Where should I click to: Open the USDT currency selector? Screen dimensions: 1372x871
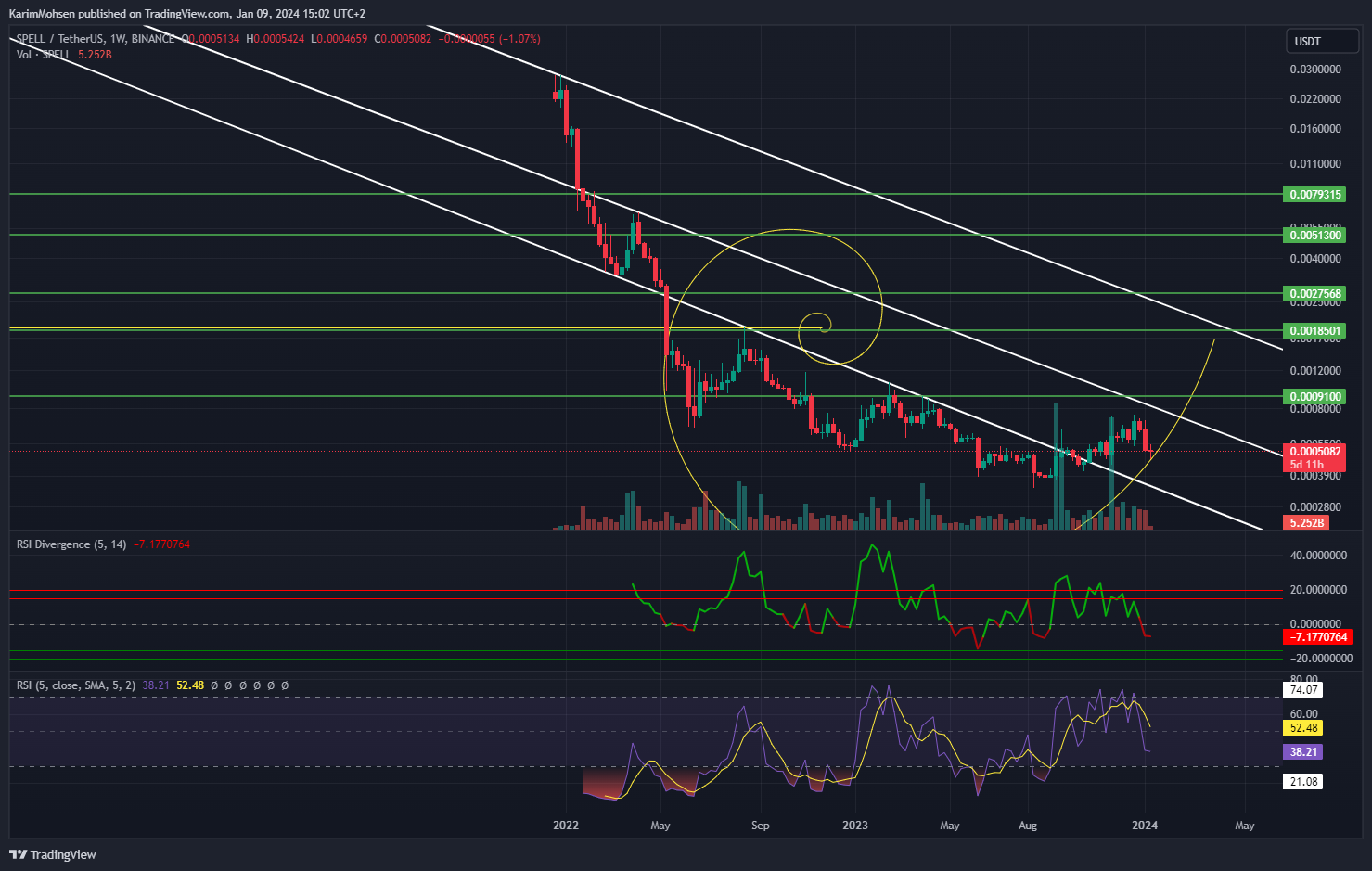coord(1321,41)
